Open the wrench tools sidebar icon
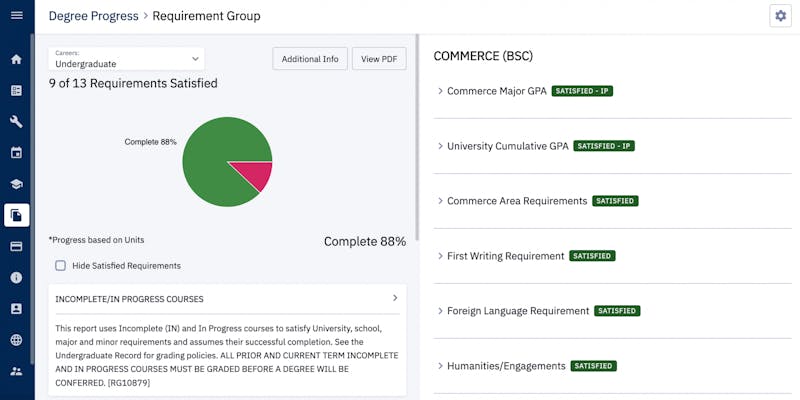Image resolution: width=800 pixels, height=400 pixels. (x=16, y=122)
